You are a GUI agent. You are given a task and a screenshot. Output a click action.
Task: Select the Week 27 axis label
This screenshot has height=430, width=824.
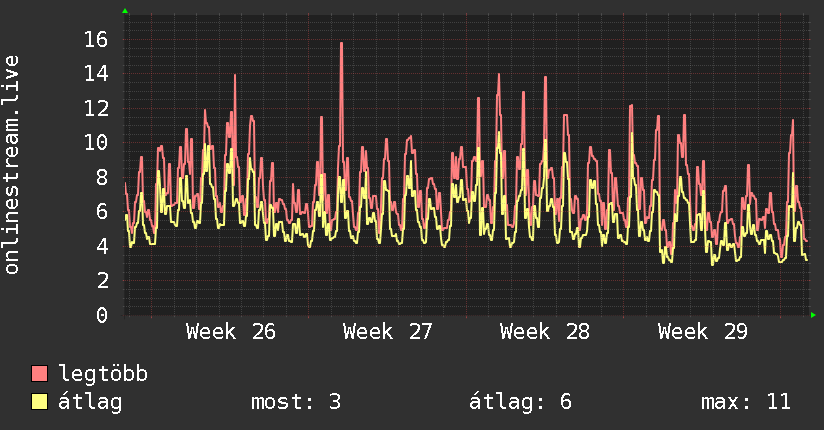pyautogui.click(x=388, y=332)
